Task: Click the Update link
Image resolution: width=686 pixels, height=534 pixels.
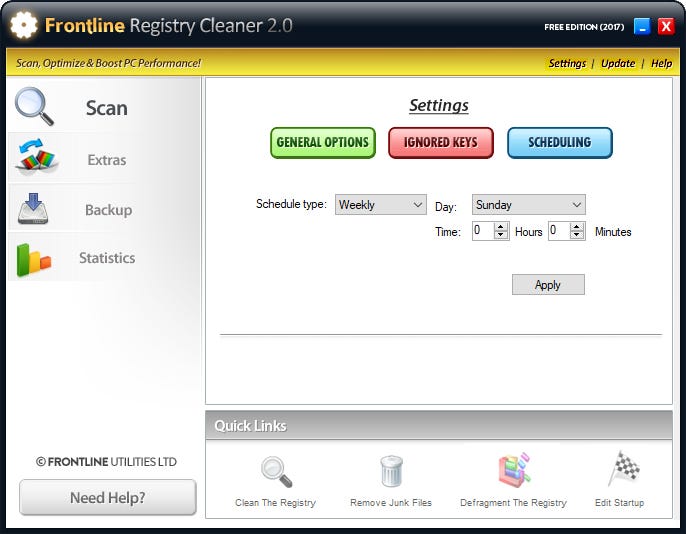Action: click(618, 63)
